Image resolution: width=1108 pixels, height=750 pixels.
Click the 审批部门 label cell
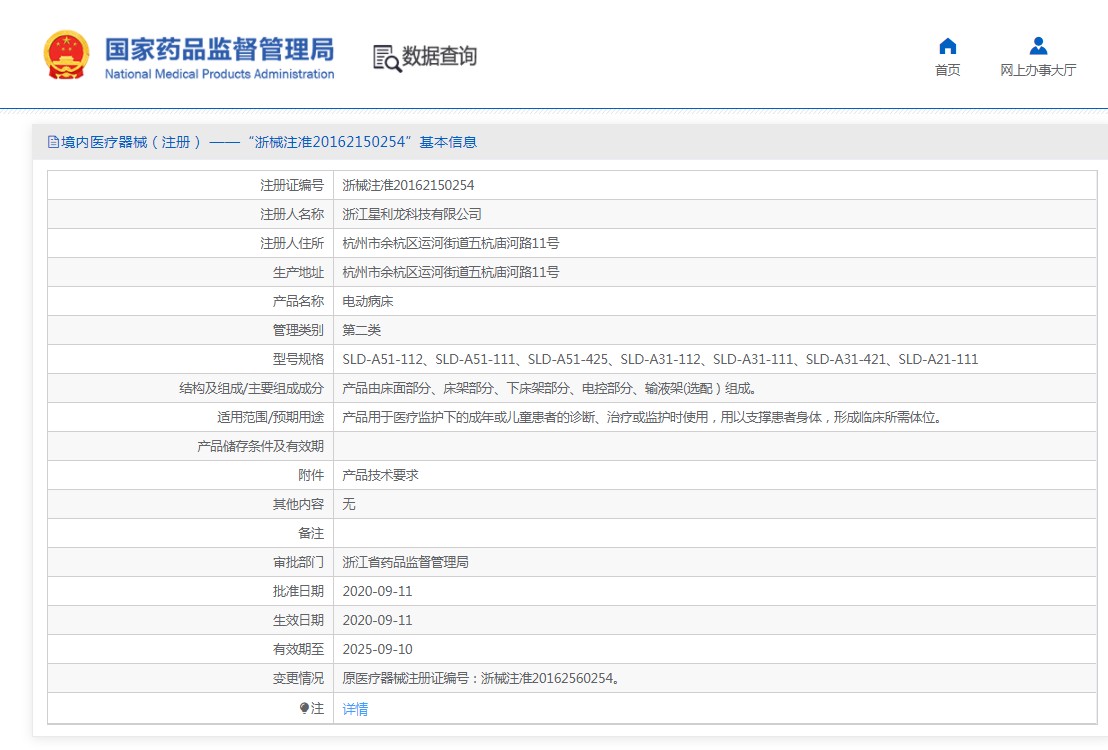click(191, 562)
